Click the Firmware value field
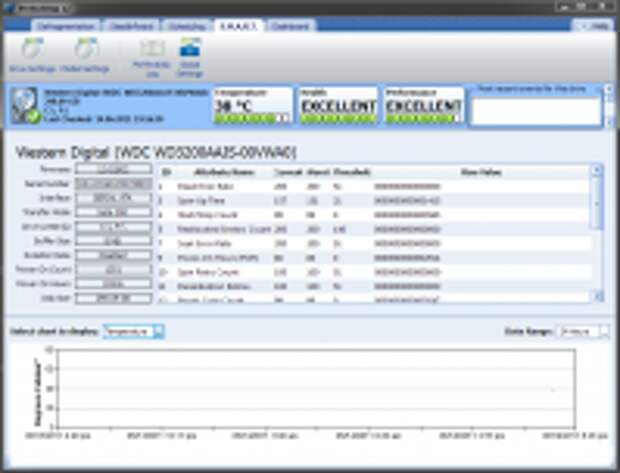The image size is (620, 473). pos(113,169)
